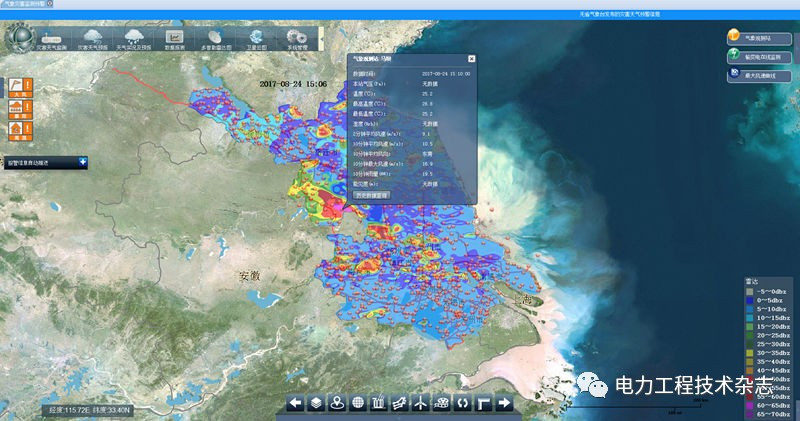Click the refresh arrows icon in bottom toolbar
Viewport: 800px width, 421px height.
tap(463, 403)
